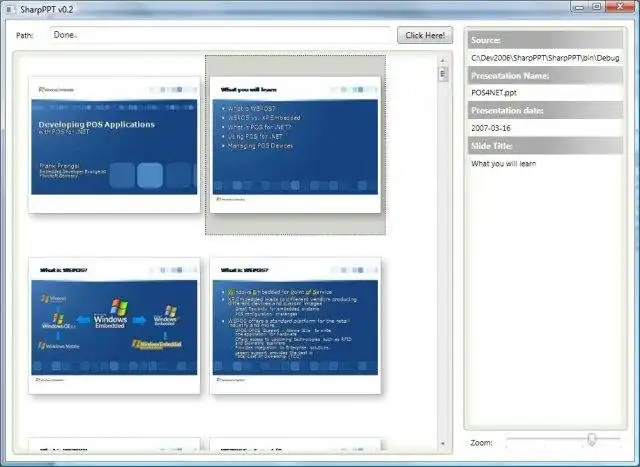The image size is (640, 467).
Task: Click the 'Source:' header in info panel
Action: point(545,40)
